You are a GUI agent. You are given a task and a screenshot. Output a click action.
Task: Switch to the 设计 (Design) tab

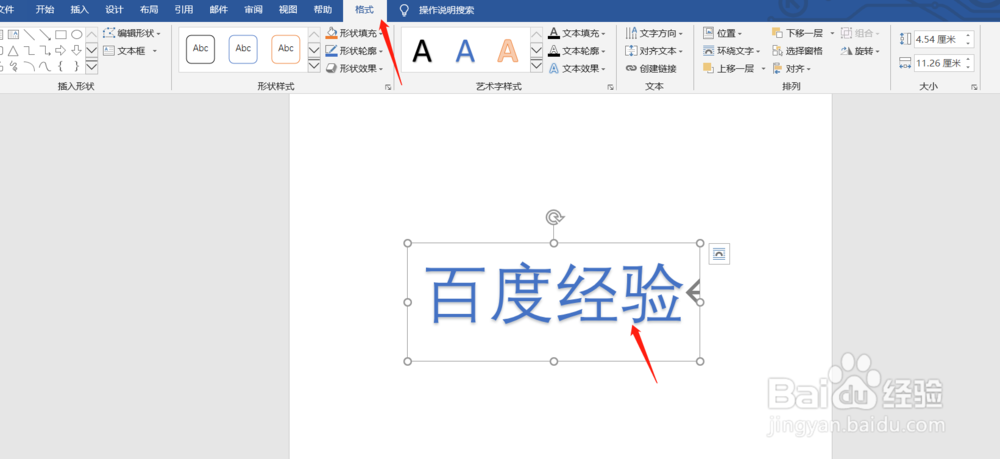114,10
